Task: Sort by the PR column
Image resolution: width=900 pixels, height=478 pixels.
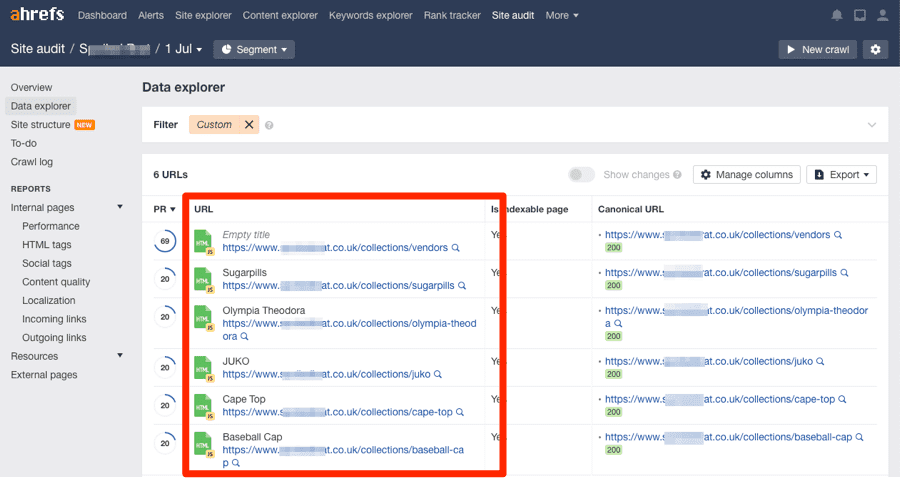Action: [x=164, y=209]
